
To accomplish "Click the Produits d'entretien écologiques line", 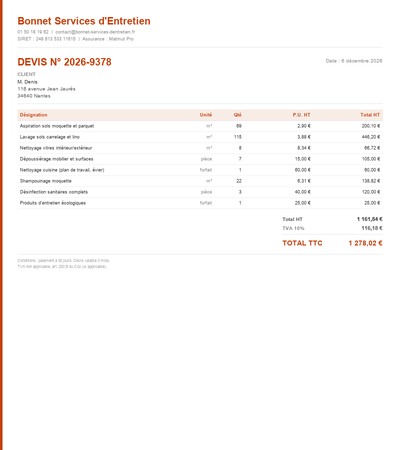I will pyautogui.click(x=200, y=203).
